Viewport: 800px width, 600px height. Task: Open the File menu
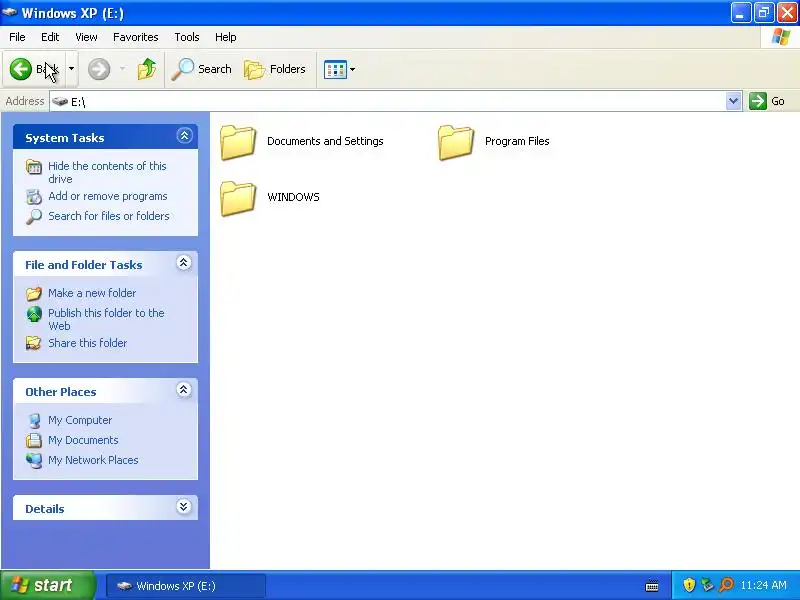pyautogui.click(x=17, y=37)
